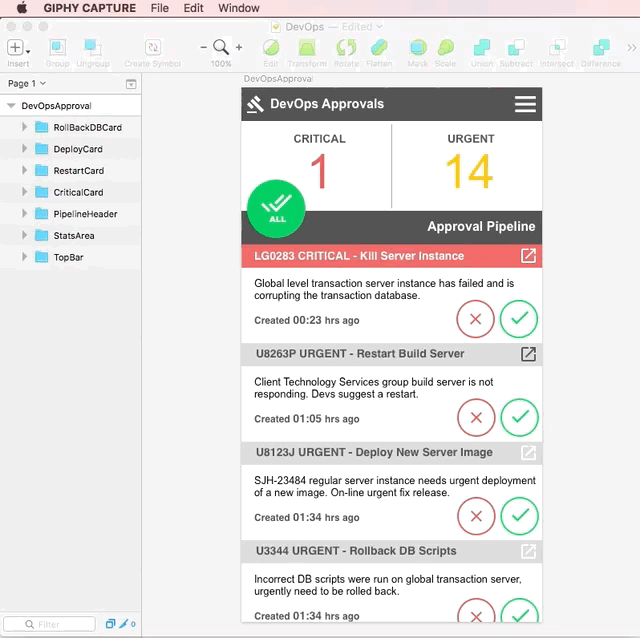The height and width of the screenshot is (638, 640).
Task: Expand the TopBar layer group
Action: 24,257
